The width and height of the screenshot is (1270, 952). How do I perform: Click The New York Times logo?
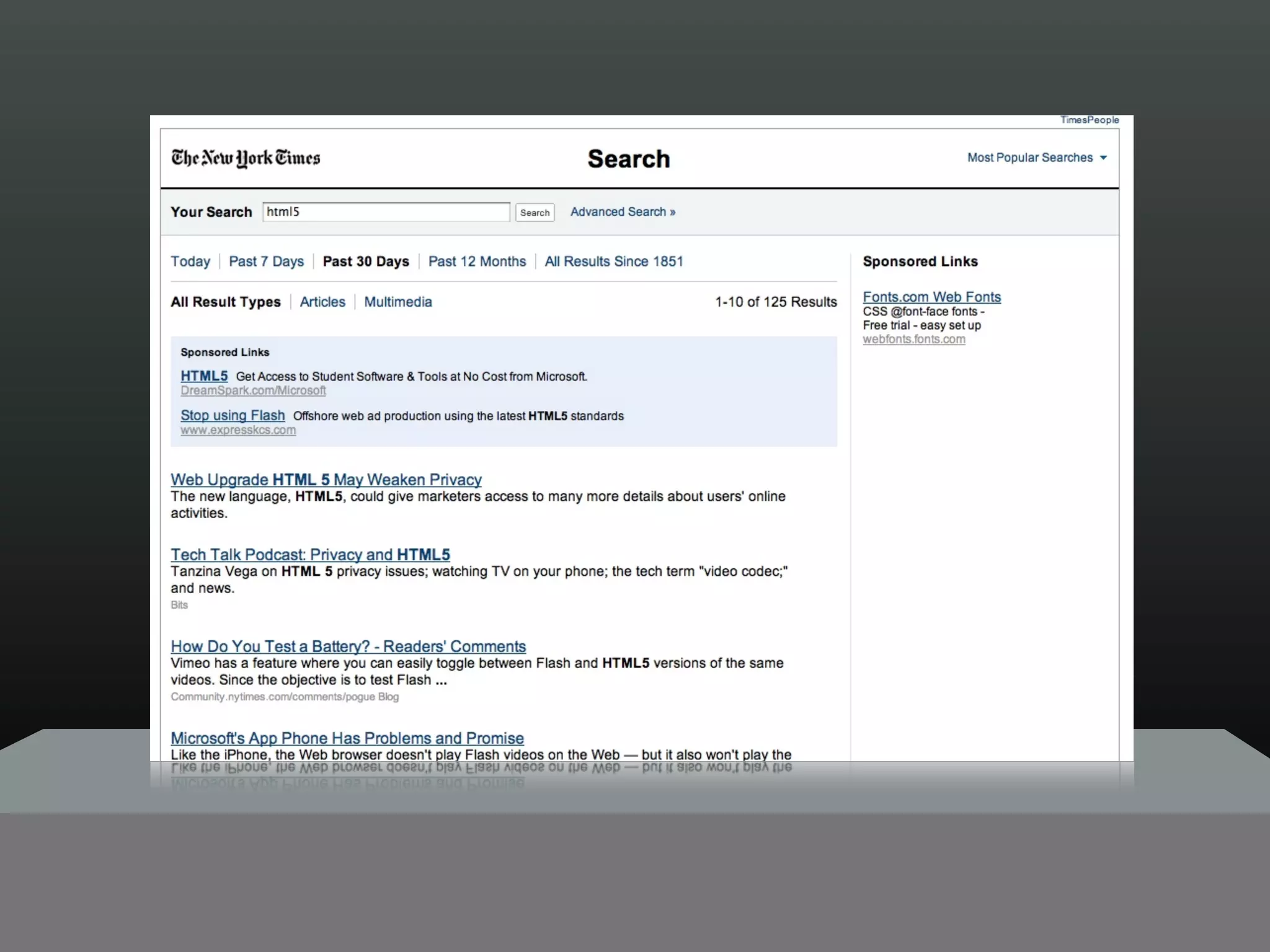246,158
